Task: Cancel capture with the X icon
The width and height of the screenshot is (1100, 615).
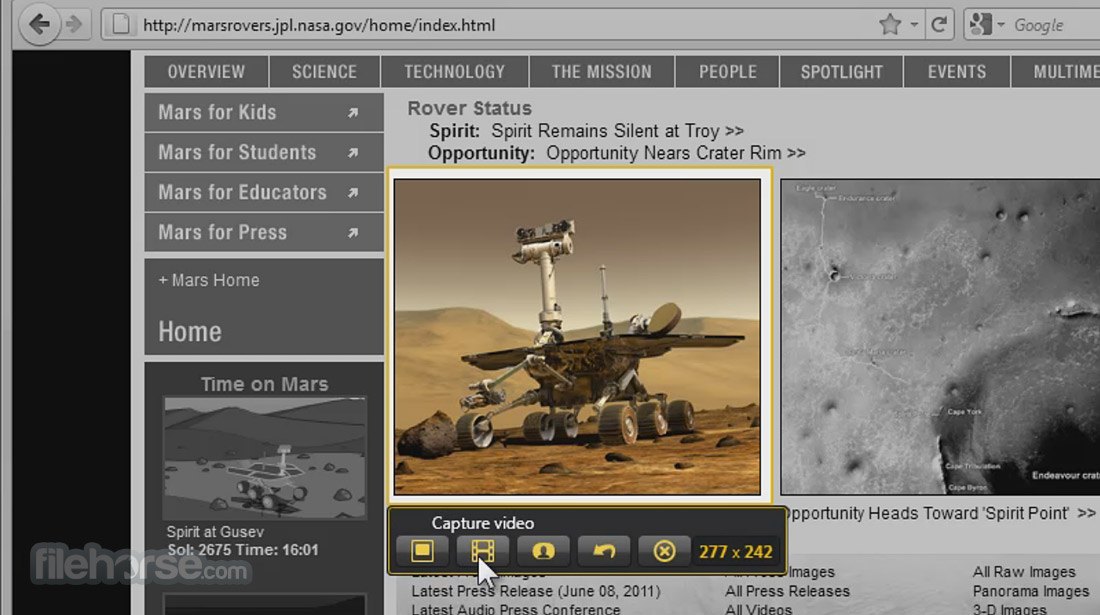Action: coord(664,551)
